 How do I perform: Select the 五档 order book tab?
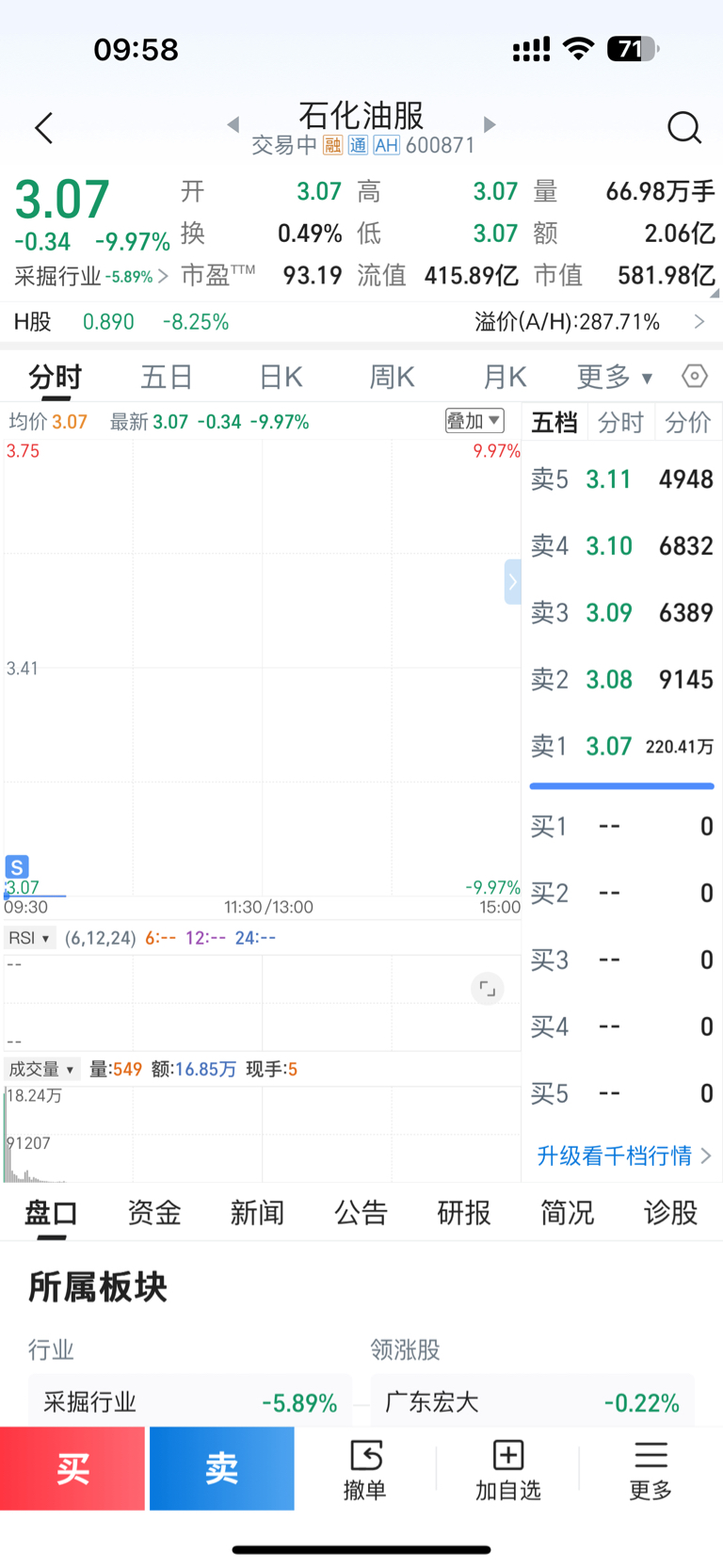pyautogui.click(x=554, y=422)
